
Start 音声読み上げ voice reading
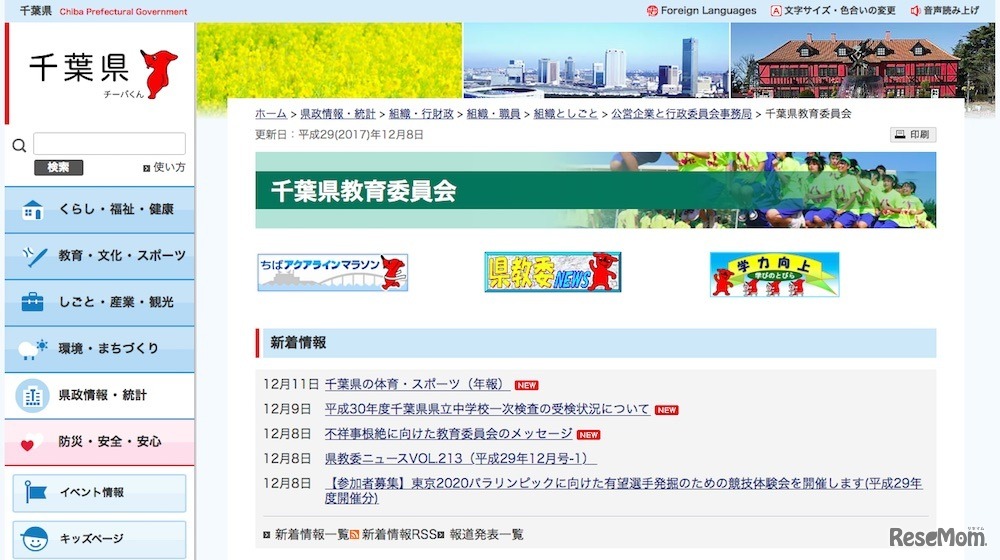pyautogui.click(x=951, y=11)
